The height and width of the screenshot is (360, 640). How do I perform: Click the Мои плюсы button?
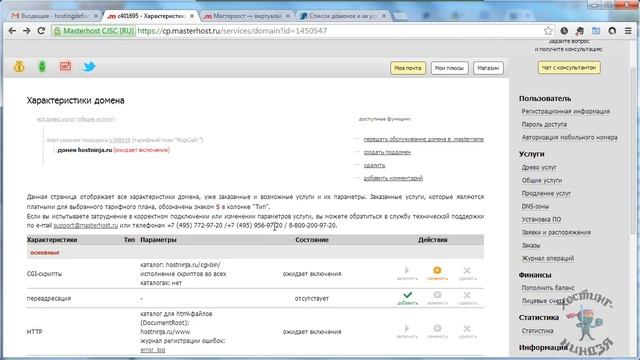(x=449, y=68)
